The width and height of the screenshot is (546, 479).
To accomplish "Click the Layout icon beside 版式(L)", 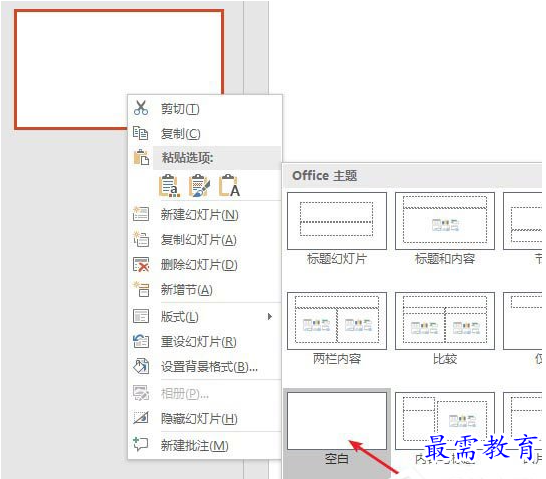I will click(x=141, y=316).
